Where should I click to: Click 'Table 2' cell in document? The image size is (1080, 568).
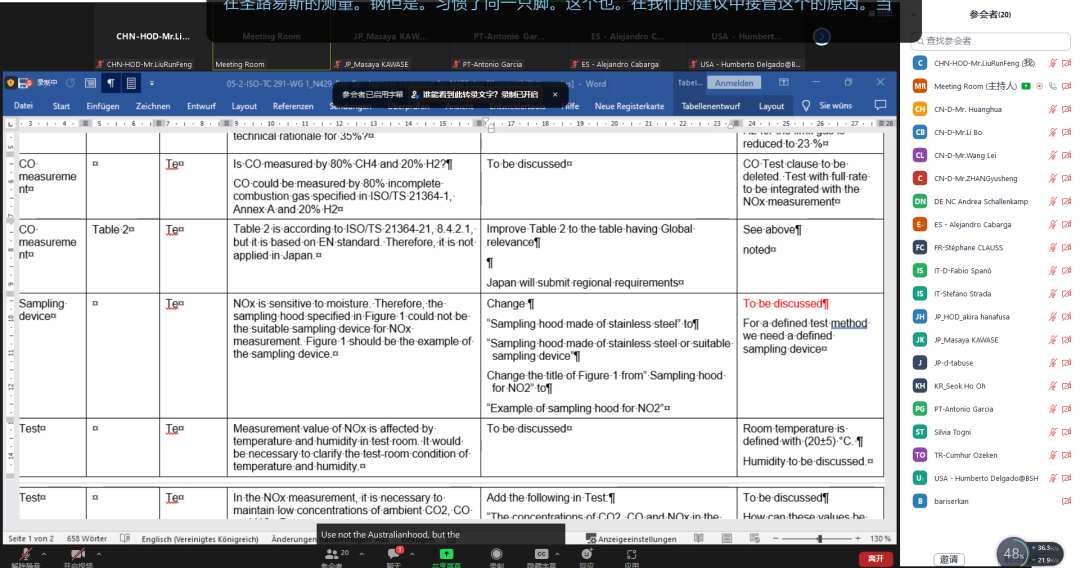113,229
